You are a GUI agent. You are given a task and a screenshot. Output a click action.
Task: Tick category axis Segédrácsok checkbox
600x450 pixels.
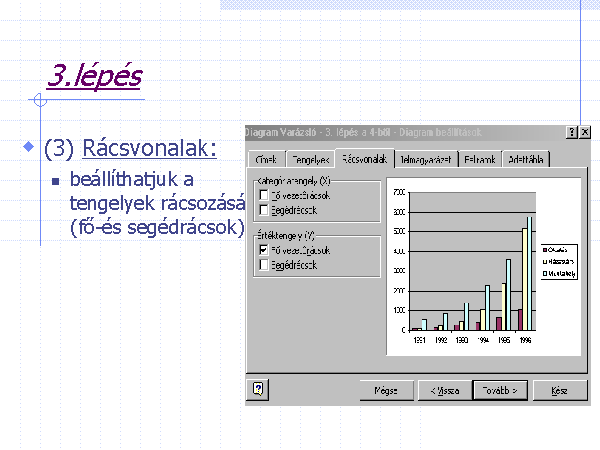(264, 210)
